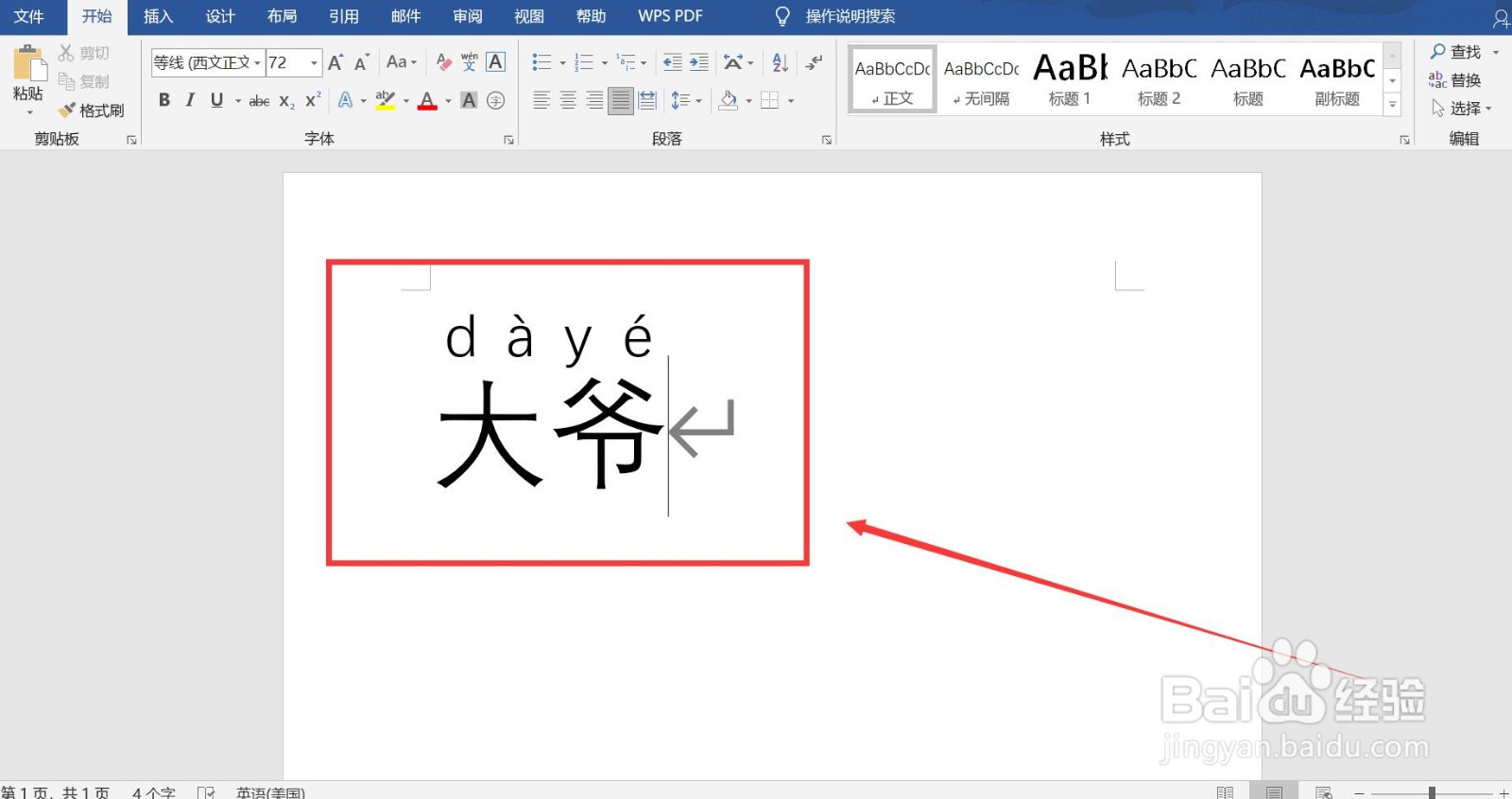Click the 选择 Select button
Screen dimensions: 1512x799
click(1461, 109)
